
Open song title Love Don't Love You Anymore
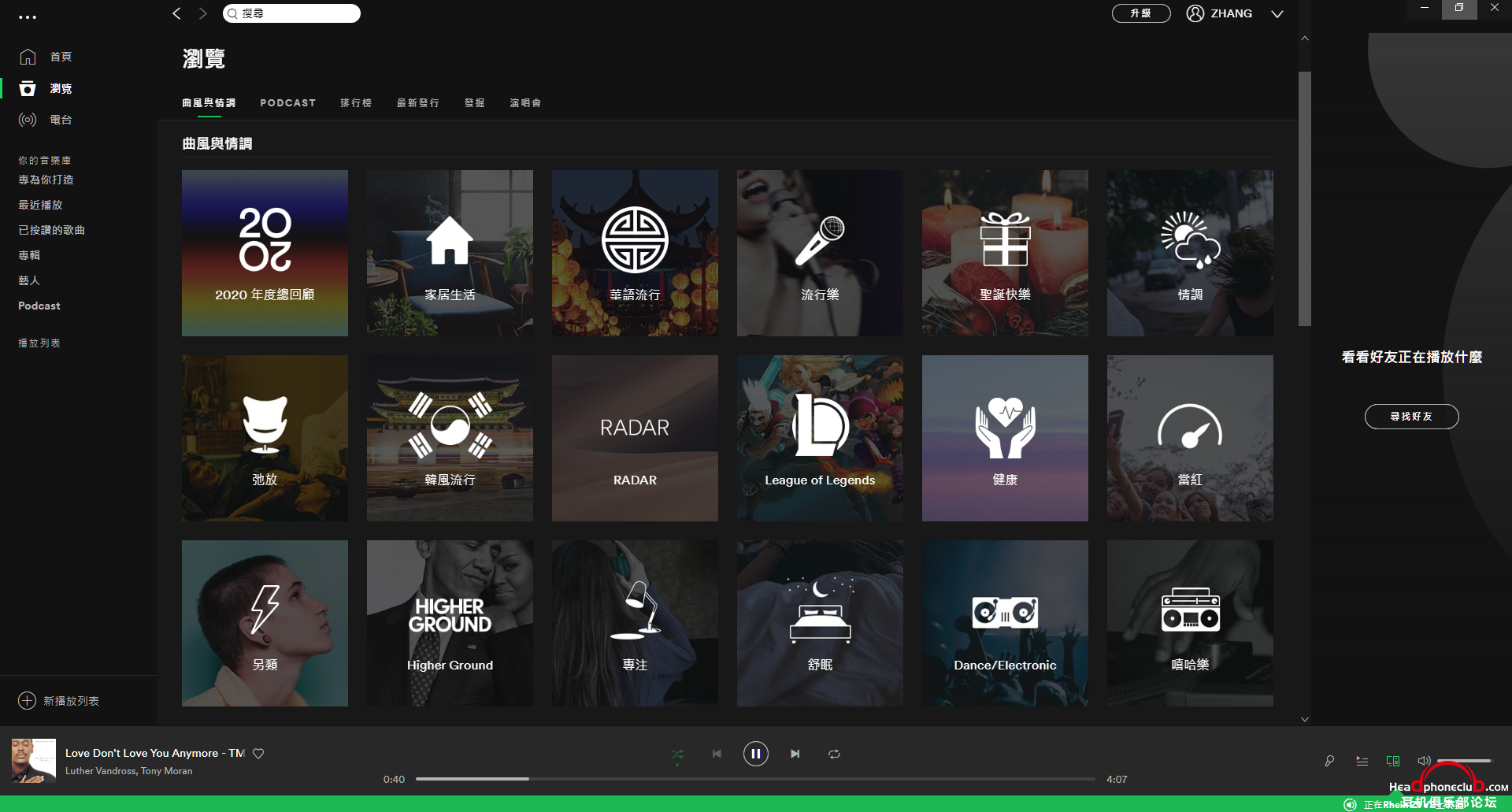click(155, 753)
